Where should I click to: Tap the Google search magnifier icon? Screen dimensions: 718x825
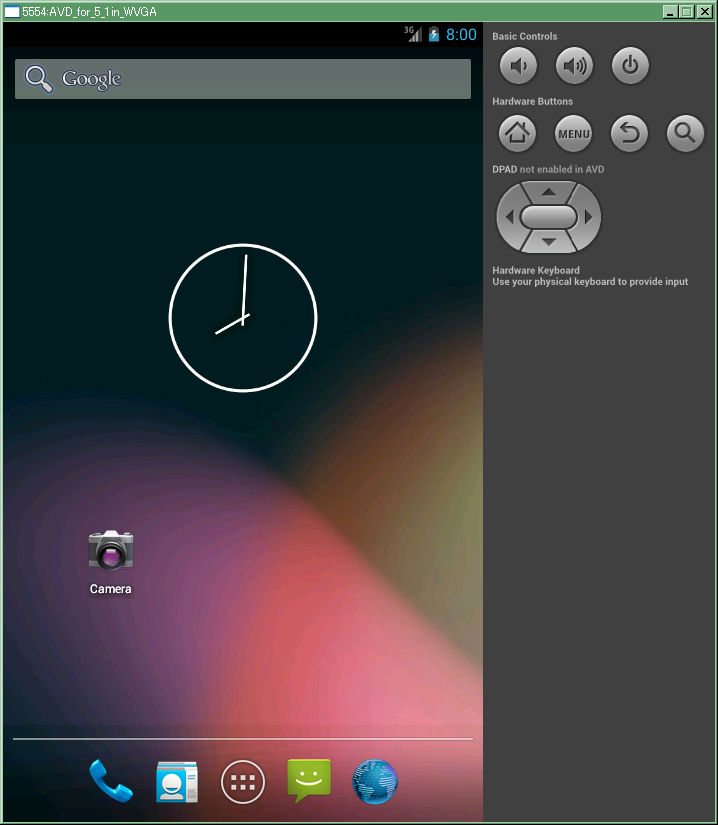39,79
